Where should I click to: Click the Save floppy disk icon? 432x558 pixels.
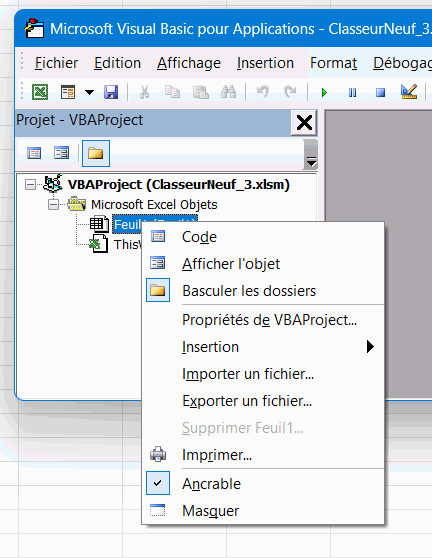pos(111,93)
